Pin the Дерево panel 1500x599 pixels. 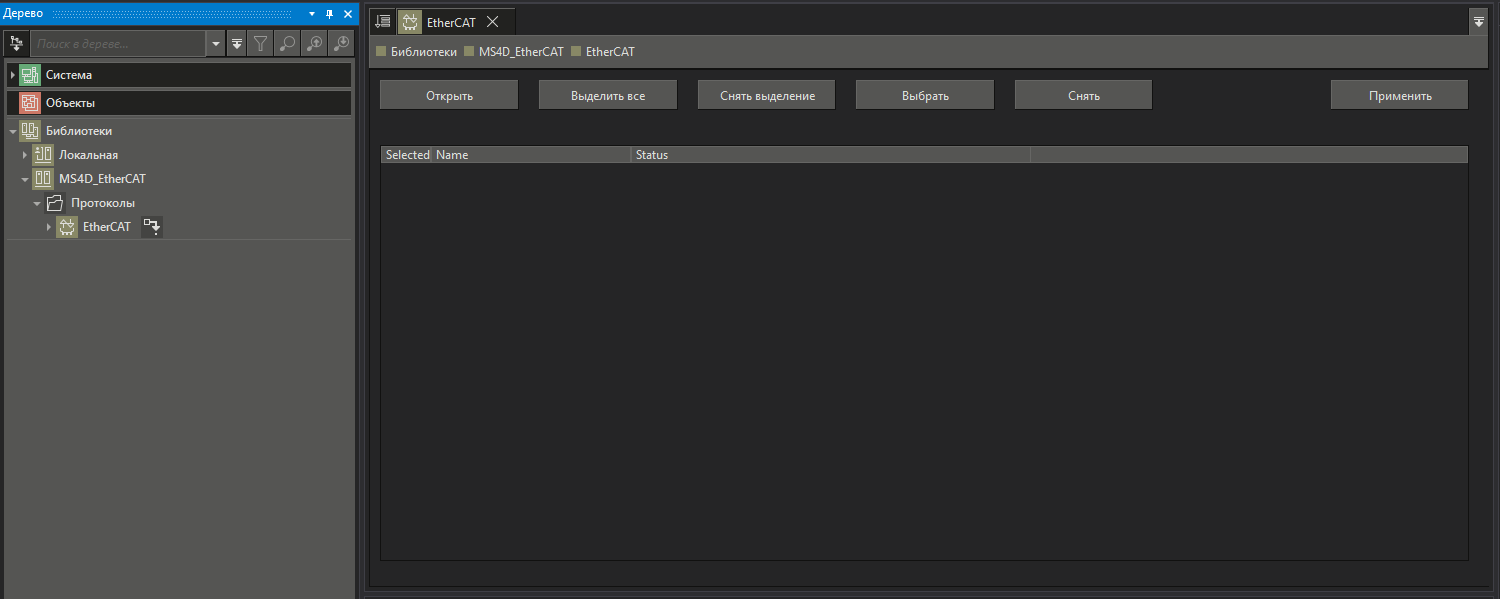pyautogui.click(x=330, y=14)
